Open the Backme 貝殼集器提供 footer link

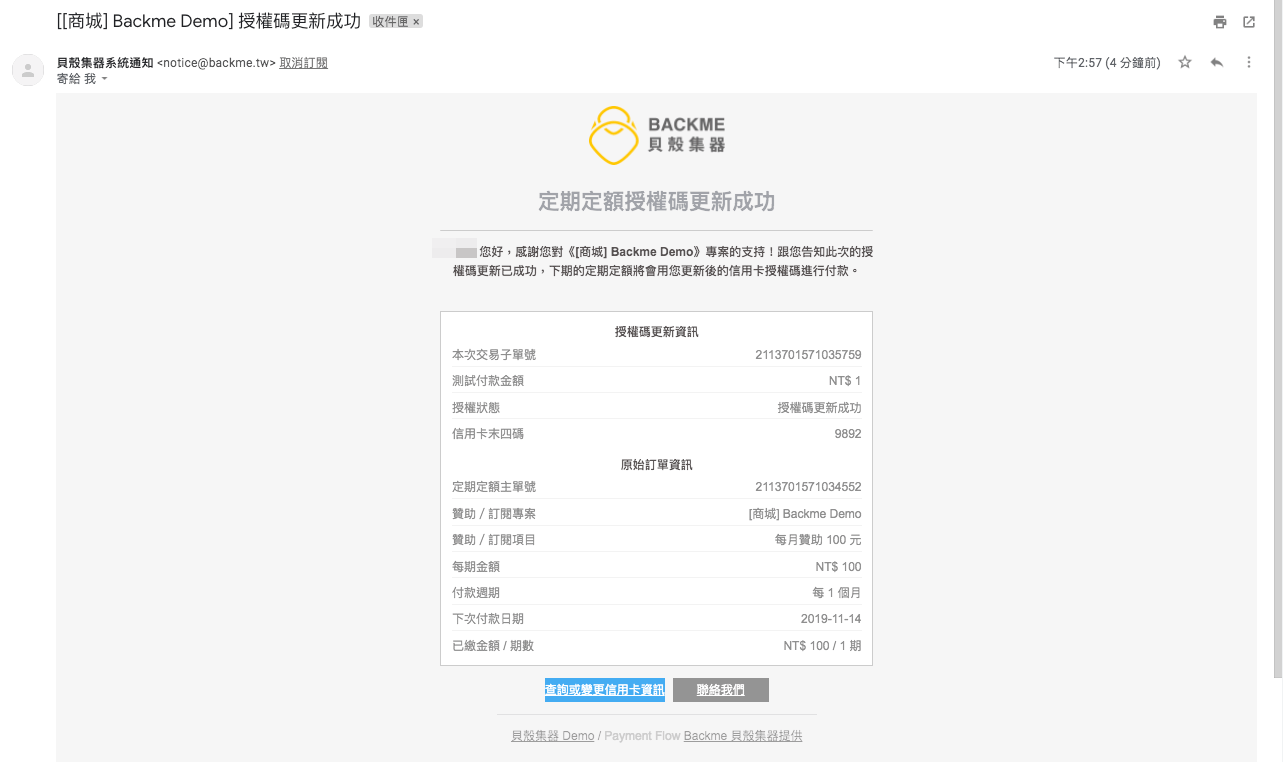click(743, 736)
